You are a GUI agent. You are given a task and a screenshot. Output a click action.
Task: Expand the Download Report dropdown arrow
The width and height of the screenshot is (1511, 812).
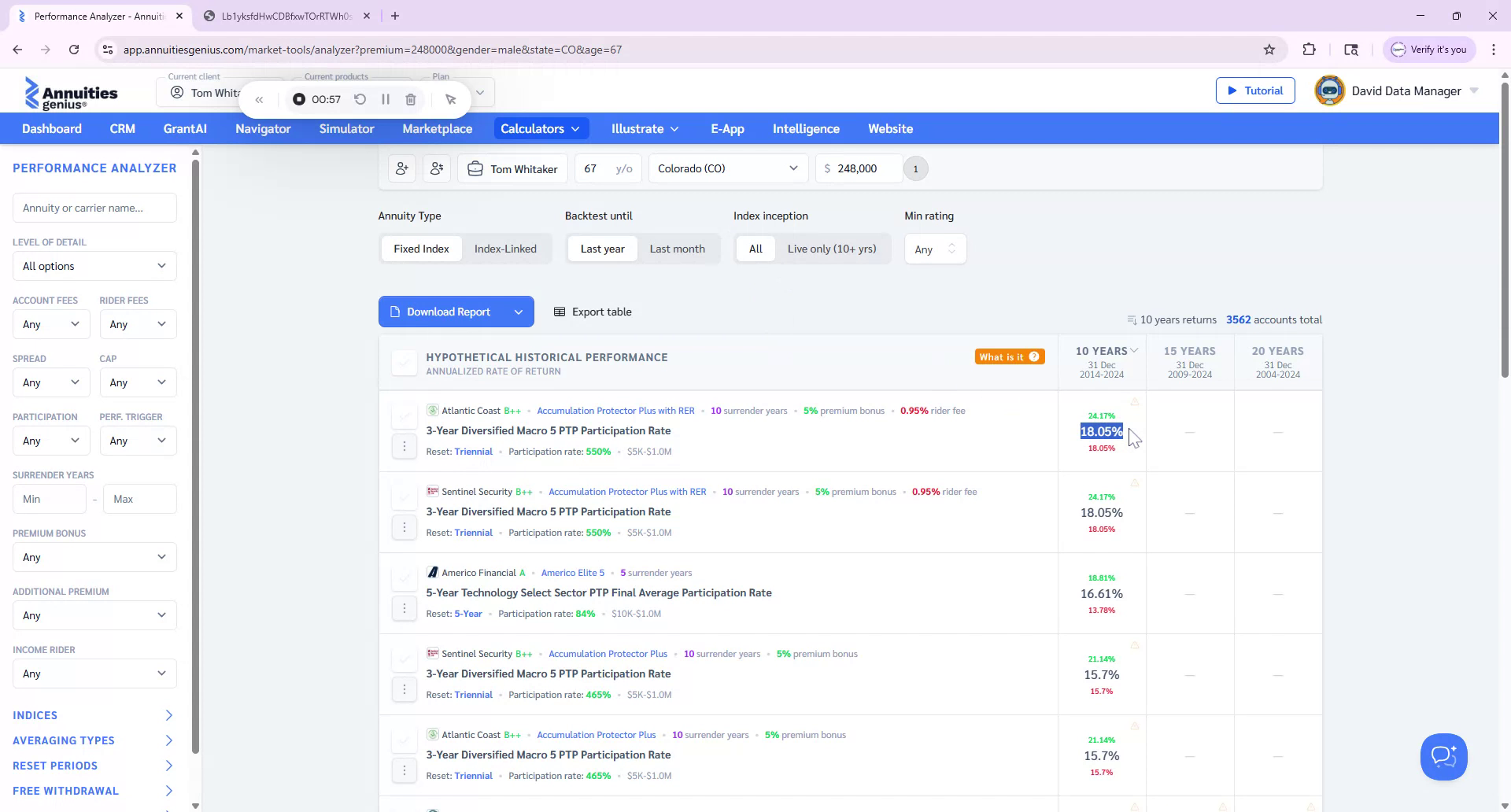pyautogui.click(x=519, y=312)
